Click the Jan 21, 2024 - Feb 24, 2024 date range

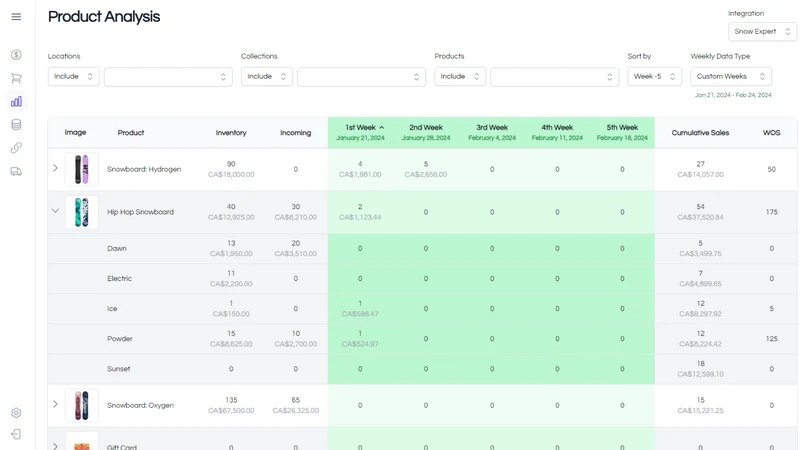[x=733, y=95]
